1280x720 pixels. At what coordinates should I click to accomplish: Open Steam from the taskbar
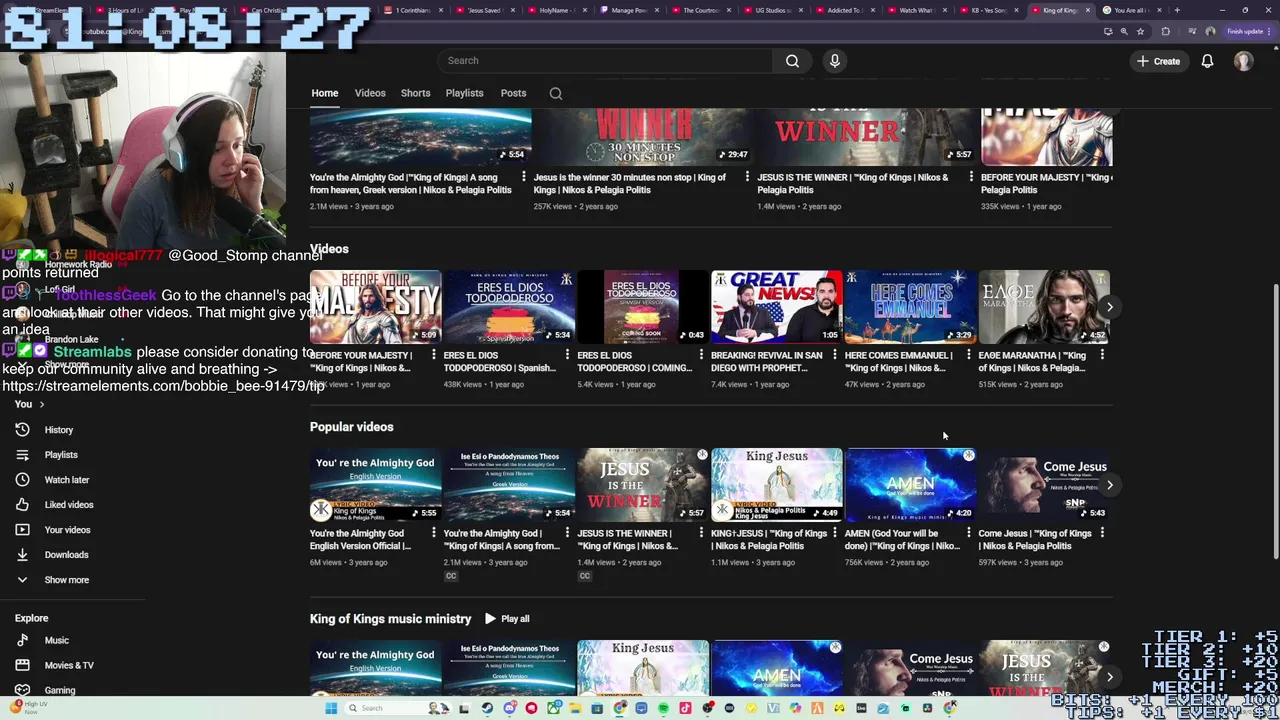(x=487, y=708)
